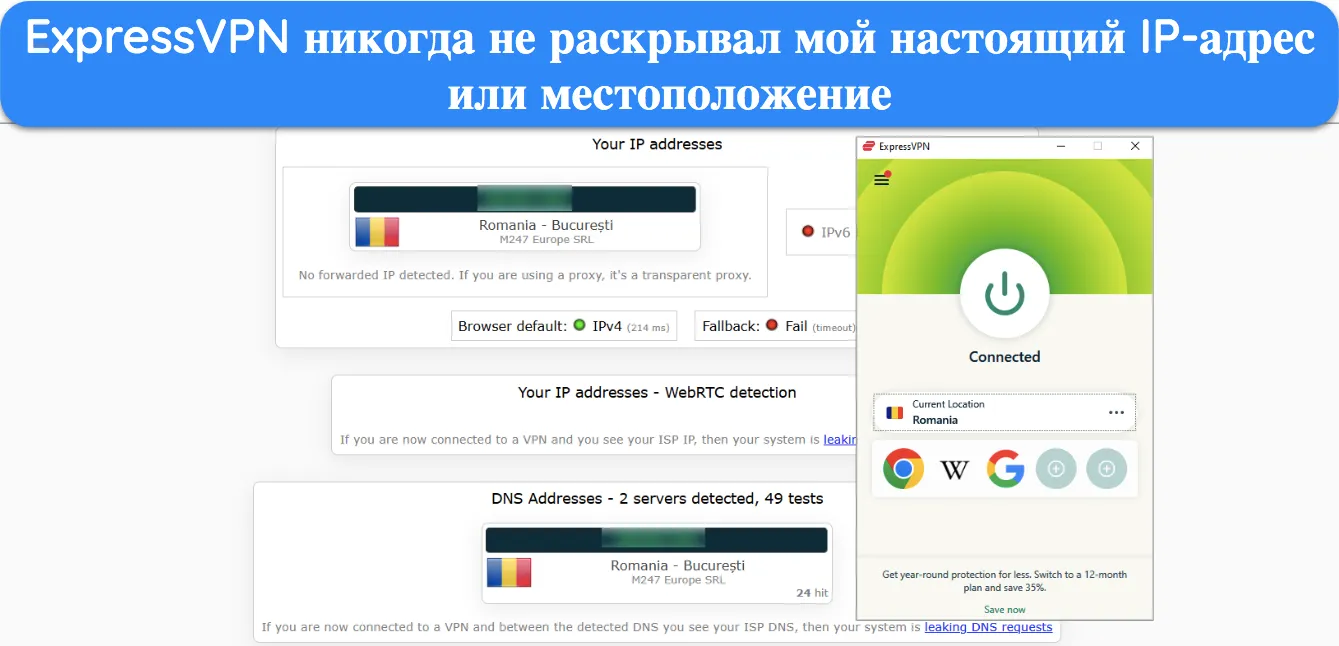The image size is (1339, 646).
Task: Click M247 Europe SRL under IP address
Action: [x=546, y=240]
